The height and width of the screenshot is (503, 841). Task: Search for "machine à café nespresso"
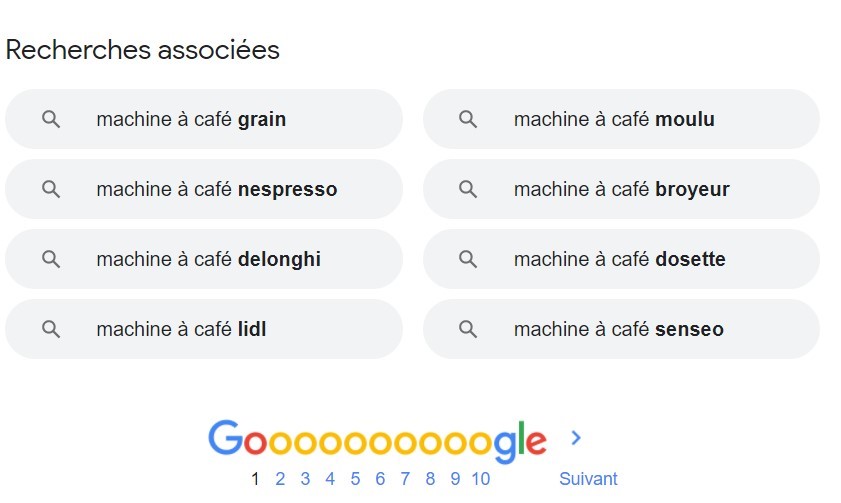216,189
